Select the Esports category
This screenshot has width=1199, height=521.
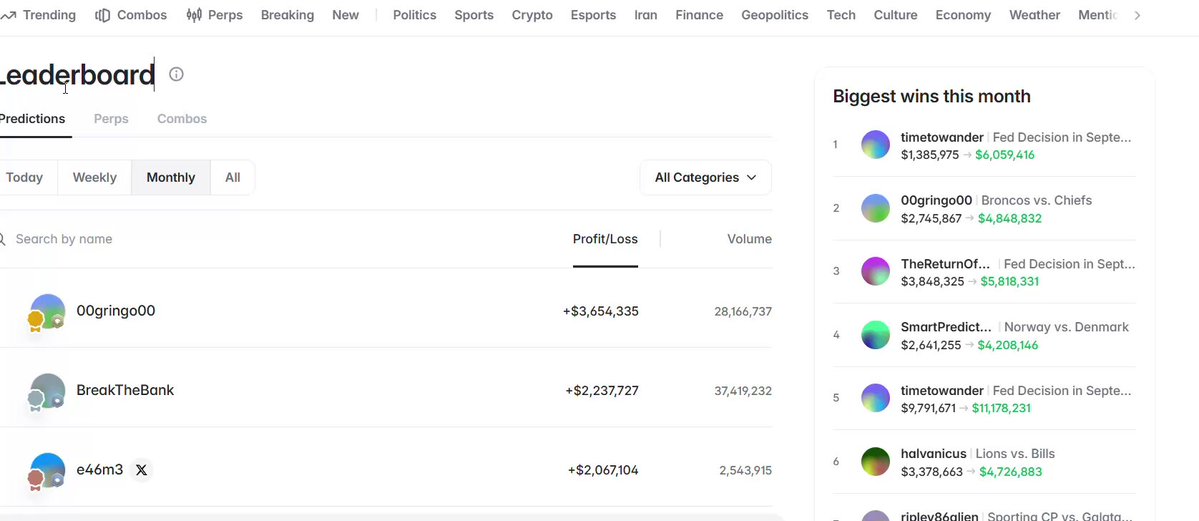click(593, 15)
